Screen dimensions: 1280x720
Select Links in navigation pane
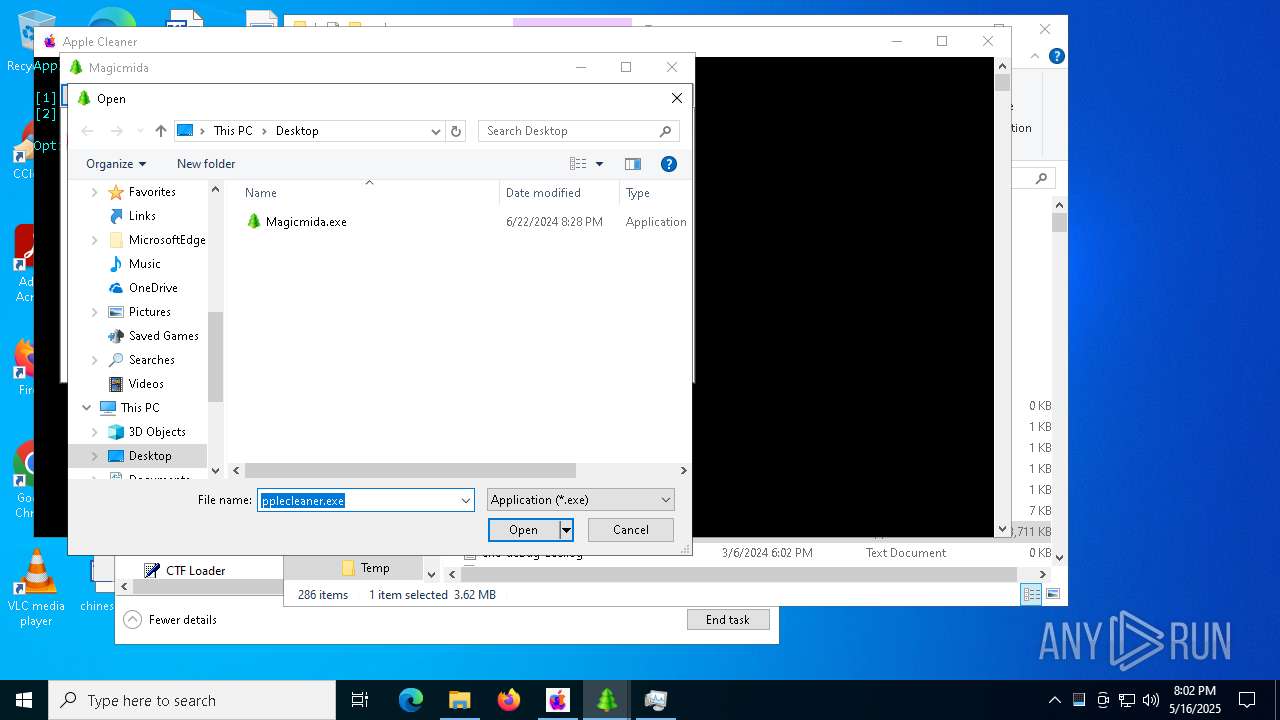[142, 216]
